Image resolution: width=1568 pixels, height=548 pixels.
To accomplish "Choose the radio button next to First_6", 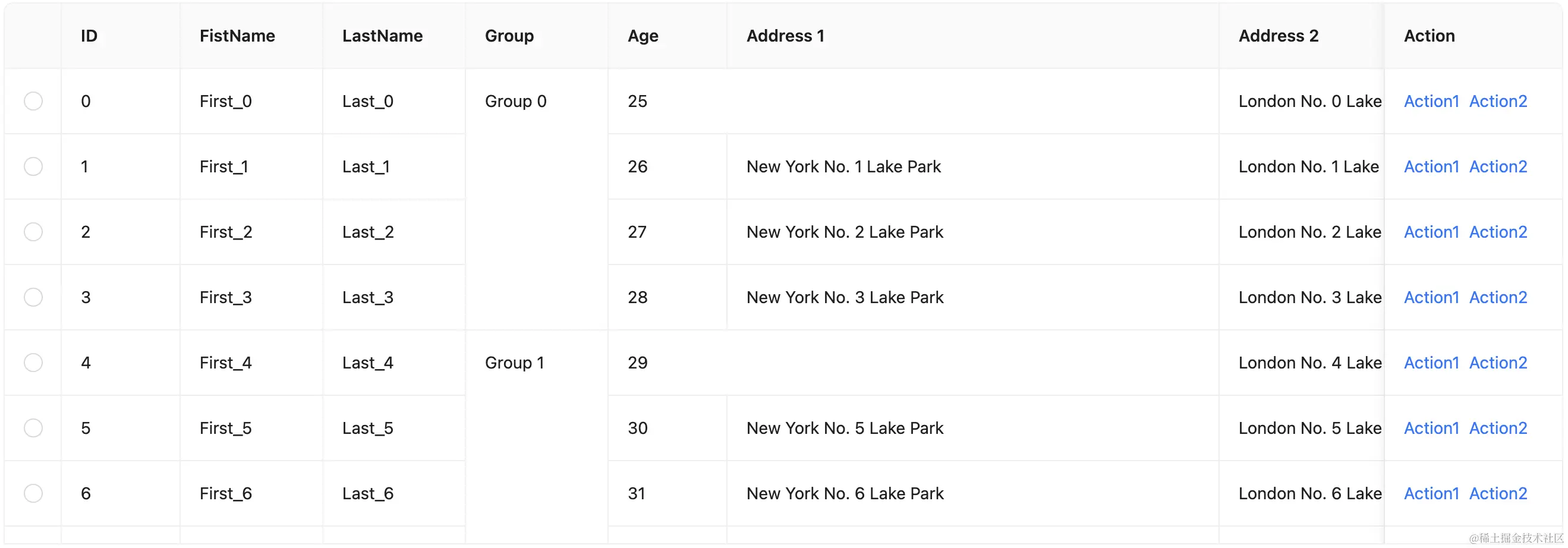I will pyautogui.click(x=33, y=493).
